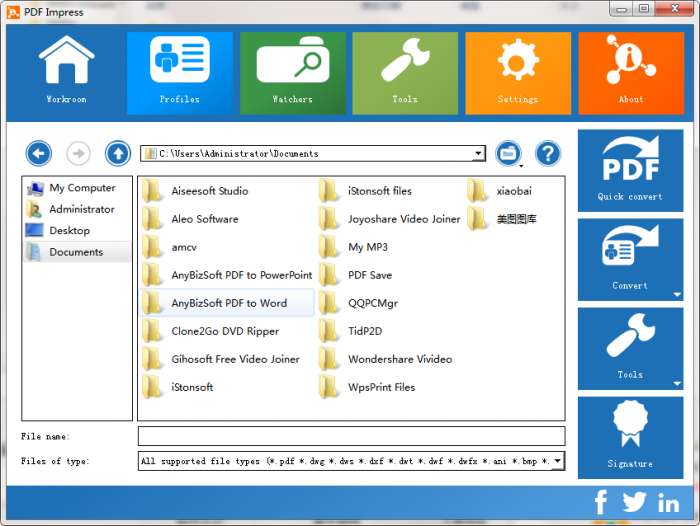
Task: Click the PDF Impress title bar app icon
Action: tap(13, 12)
